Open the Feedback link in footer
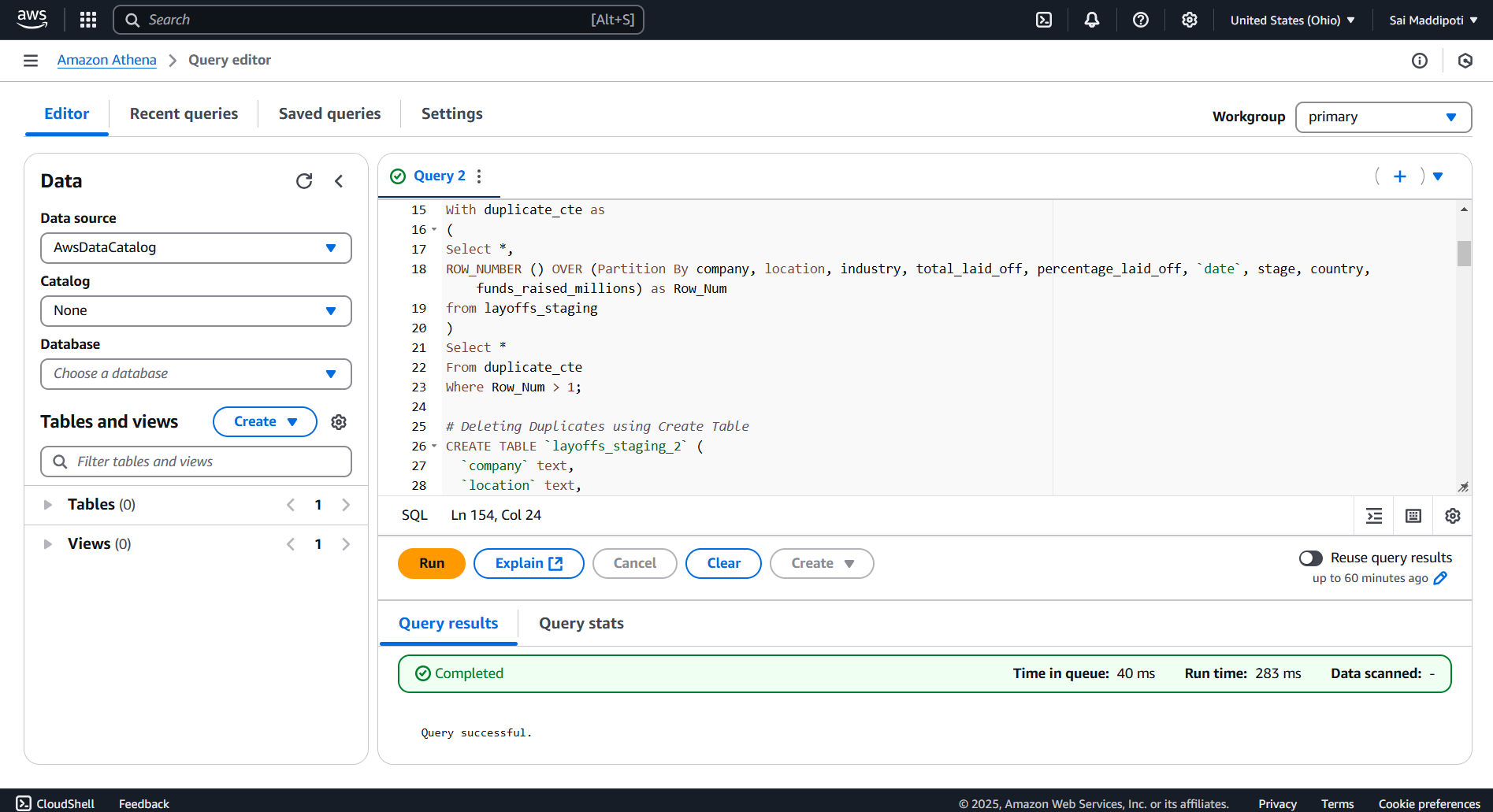 pos(144,803)
